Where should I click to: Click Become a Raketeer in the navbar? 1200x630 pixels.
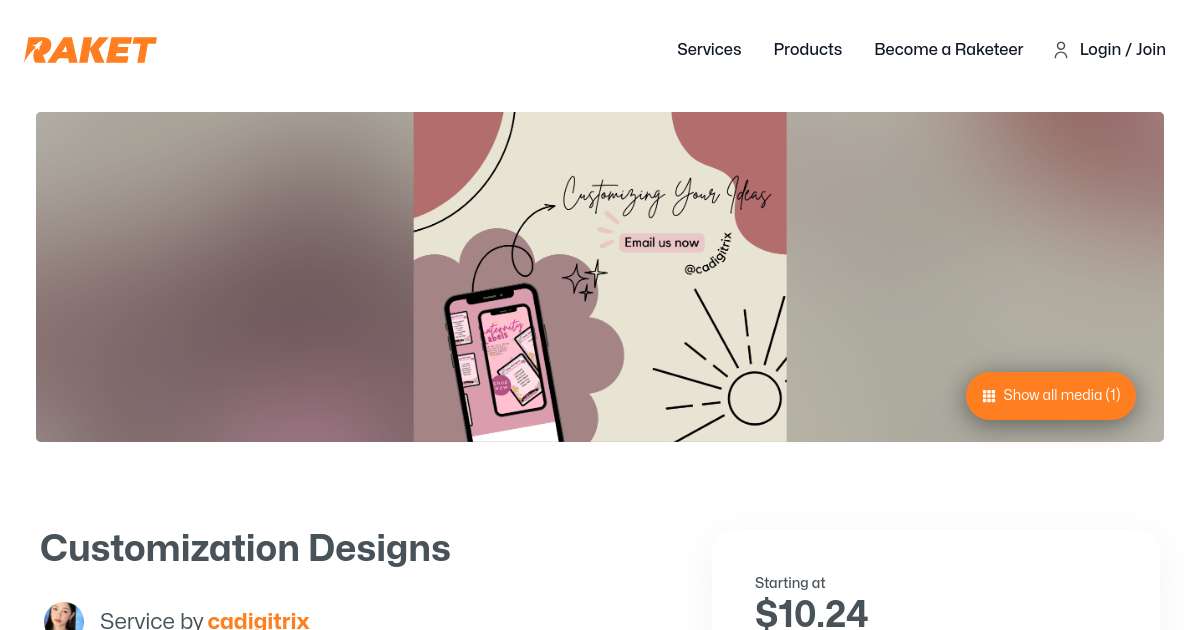tap(948, 50)
